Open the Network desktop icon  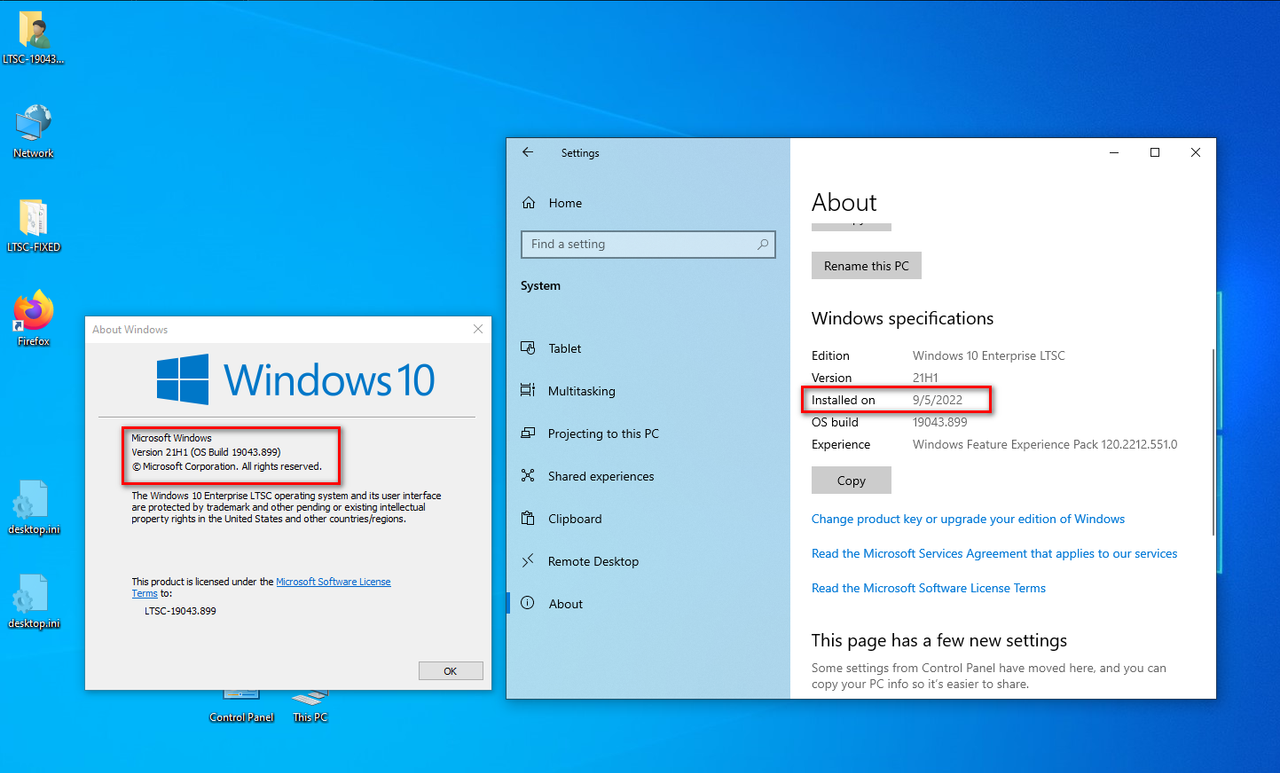[33, 132]
